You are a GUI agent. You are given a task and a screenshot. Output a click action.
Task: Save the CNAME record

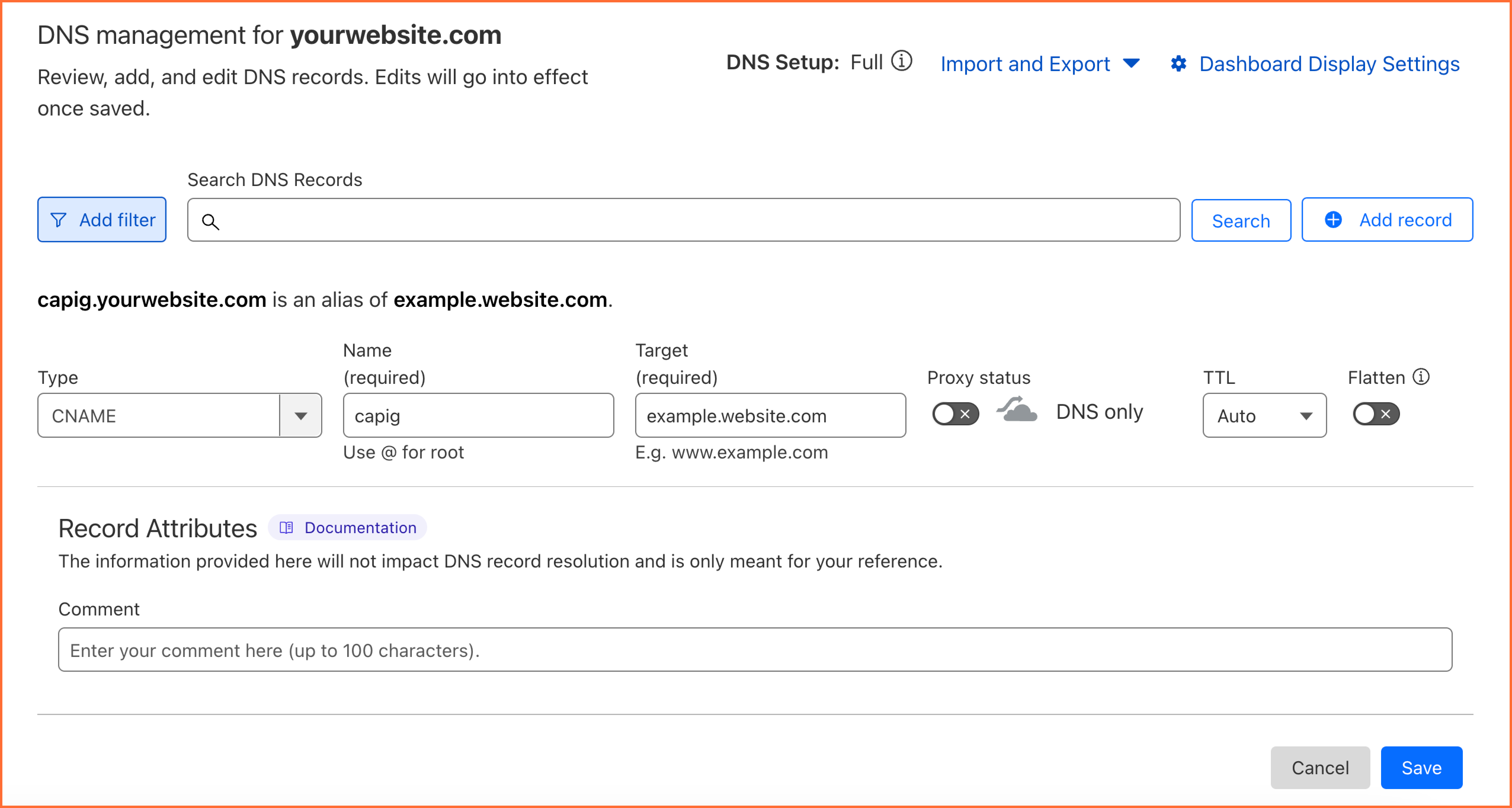1422,767
